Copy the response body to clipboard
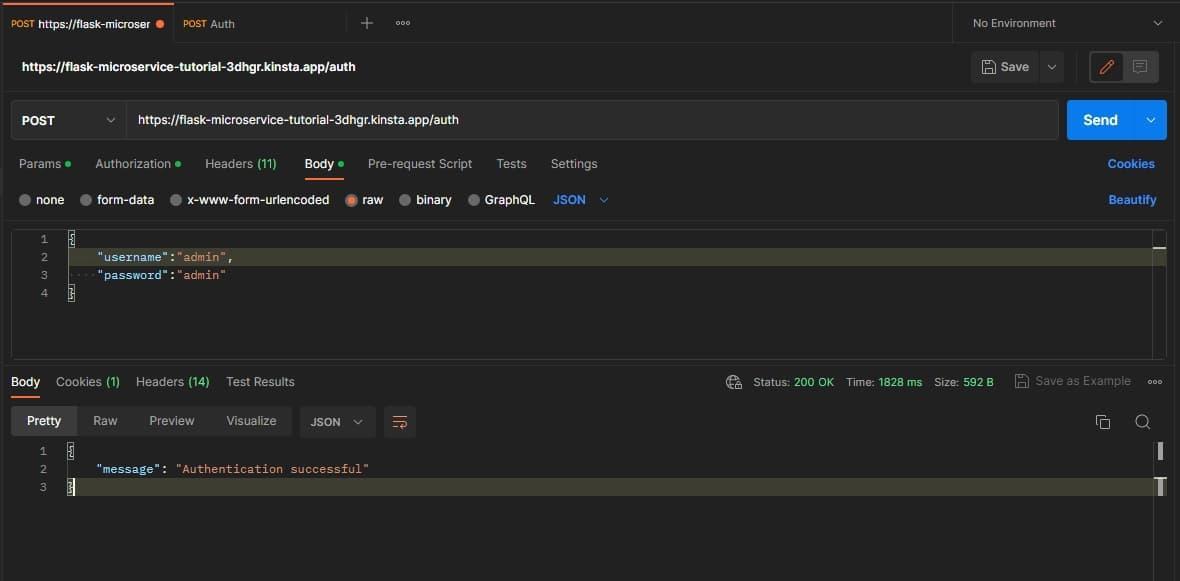Screen dimensions: 1180x581 [x=1102, y=421]
